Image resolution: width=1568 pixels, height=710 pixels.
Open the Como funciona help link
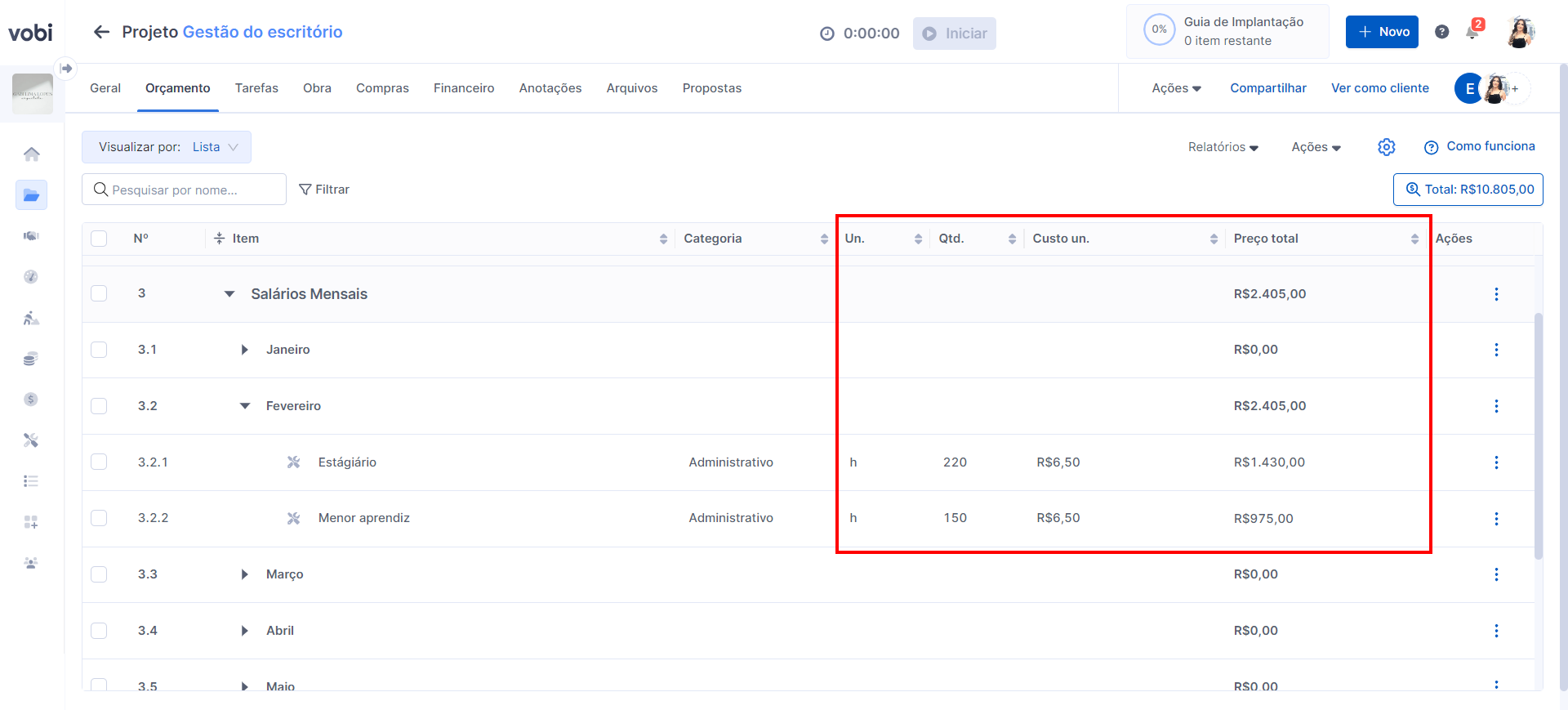[1480, 147]
